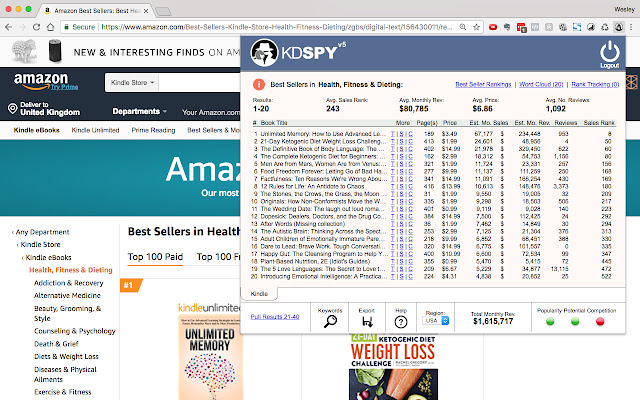Click the Export icon
The height and width of the screenshot is (400, 640).
367,322
